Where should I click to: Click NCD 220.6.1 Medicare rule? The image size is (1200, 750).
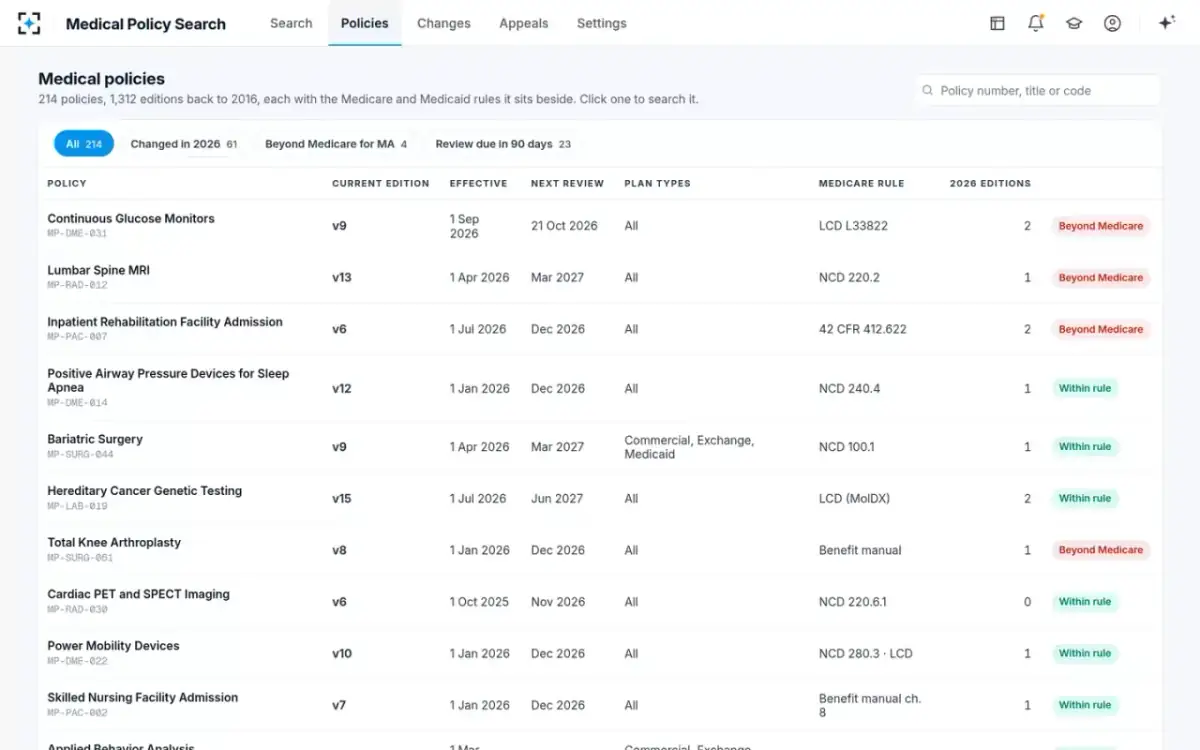(x=852, y=602)
